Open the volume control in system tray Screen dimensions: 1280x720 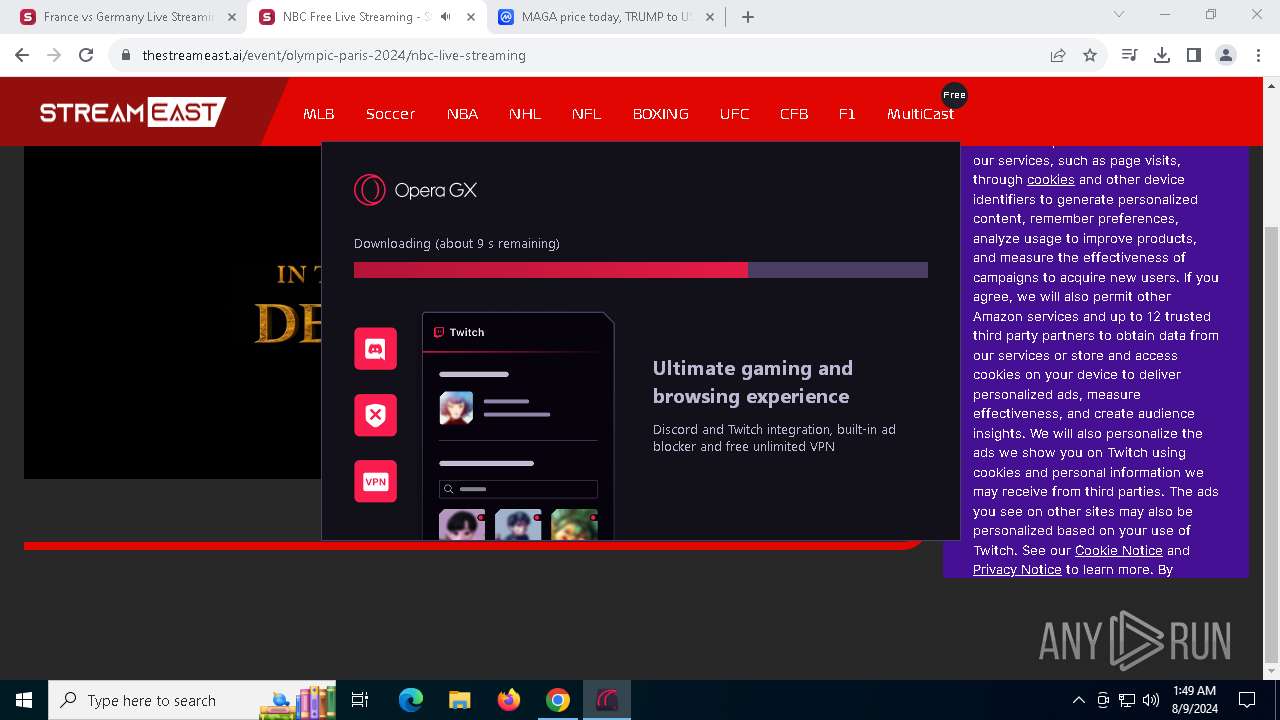(1150, 700)
